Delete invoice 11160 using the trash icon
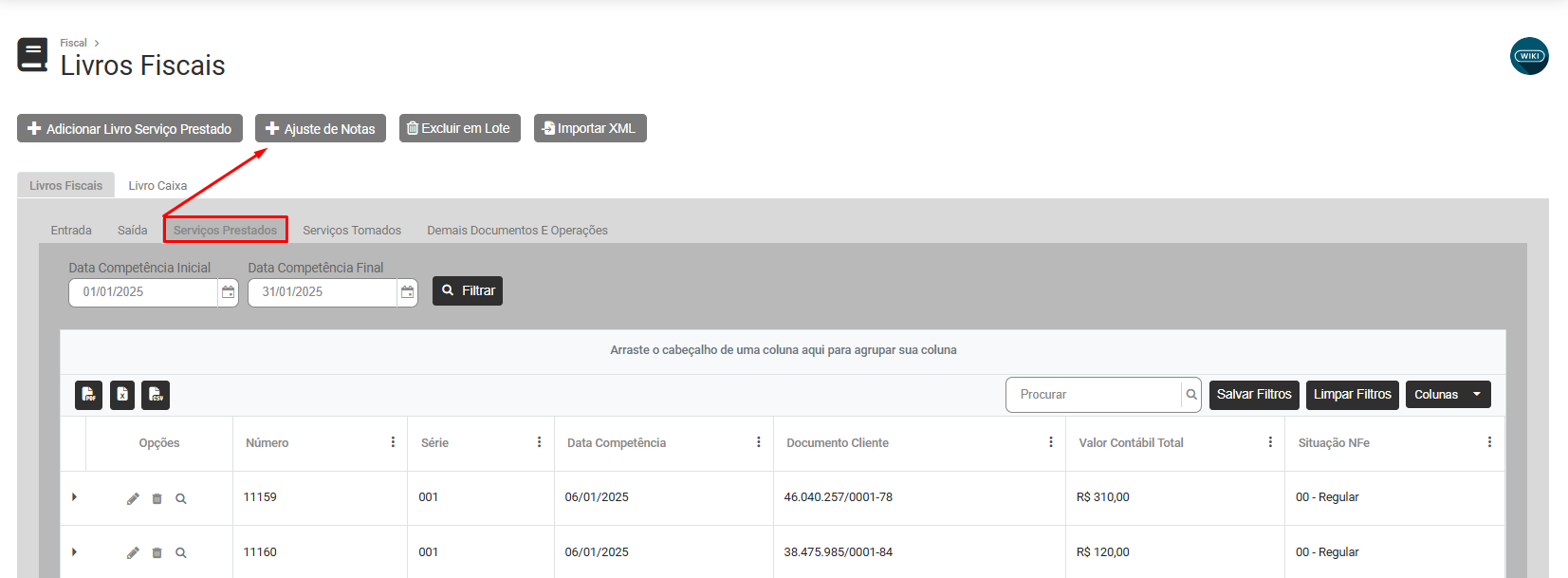Image resolution: width=1568 pixels, height=578 pixels. tap(157, 552)
